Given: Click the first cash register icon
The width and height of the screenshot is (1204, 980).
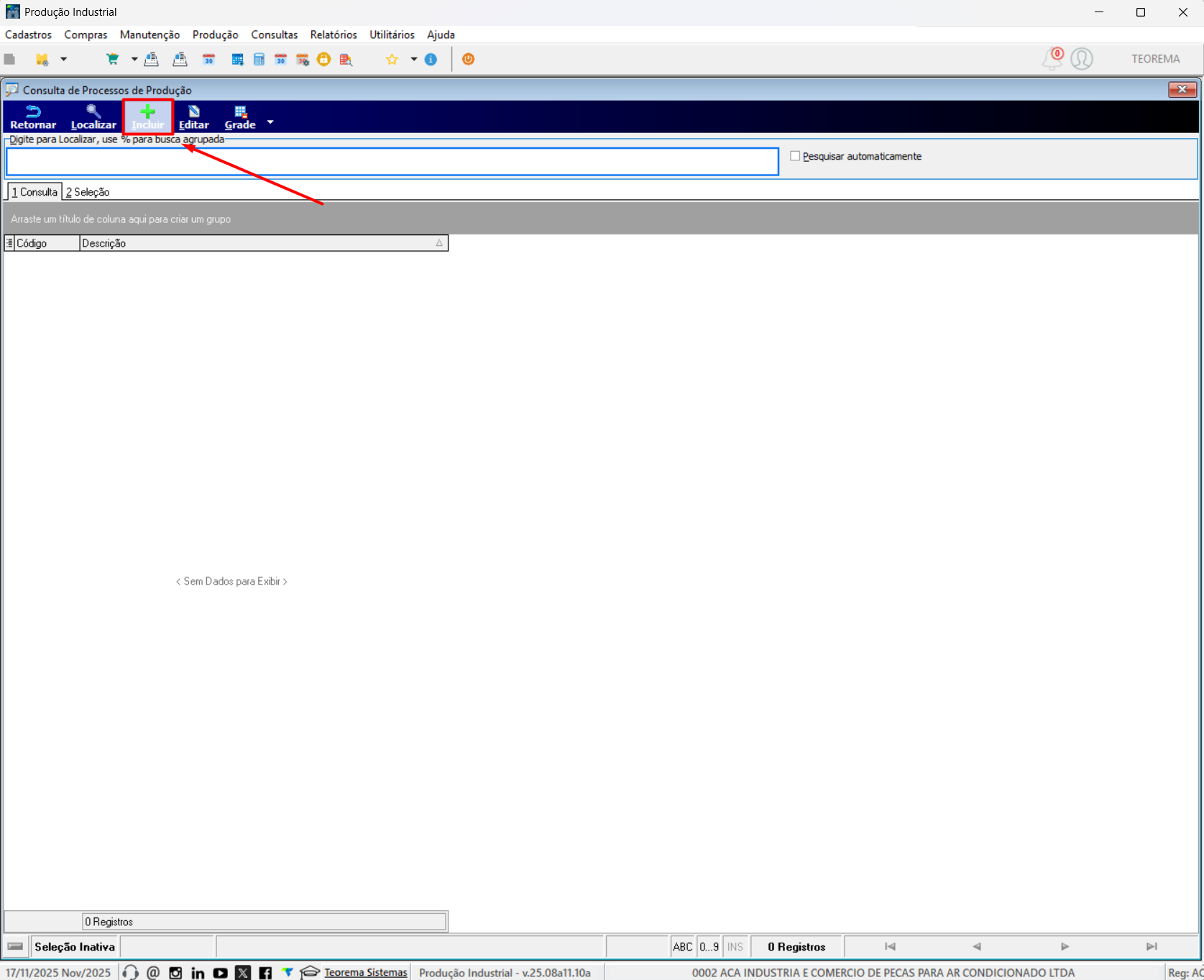Looking at the screenshot, I should [152, 59].
